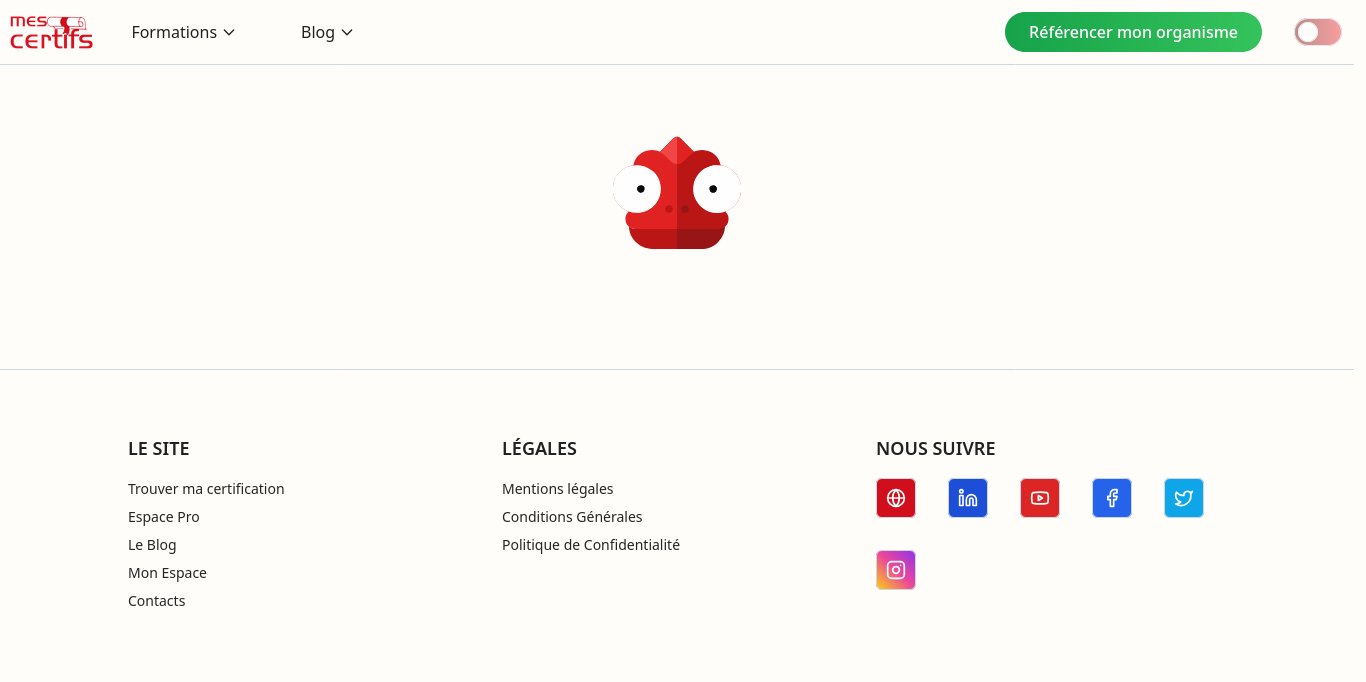Open Trouver ma certification link
This screenshot has height=682, width=1366.
coord(206,489)
